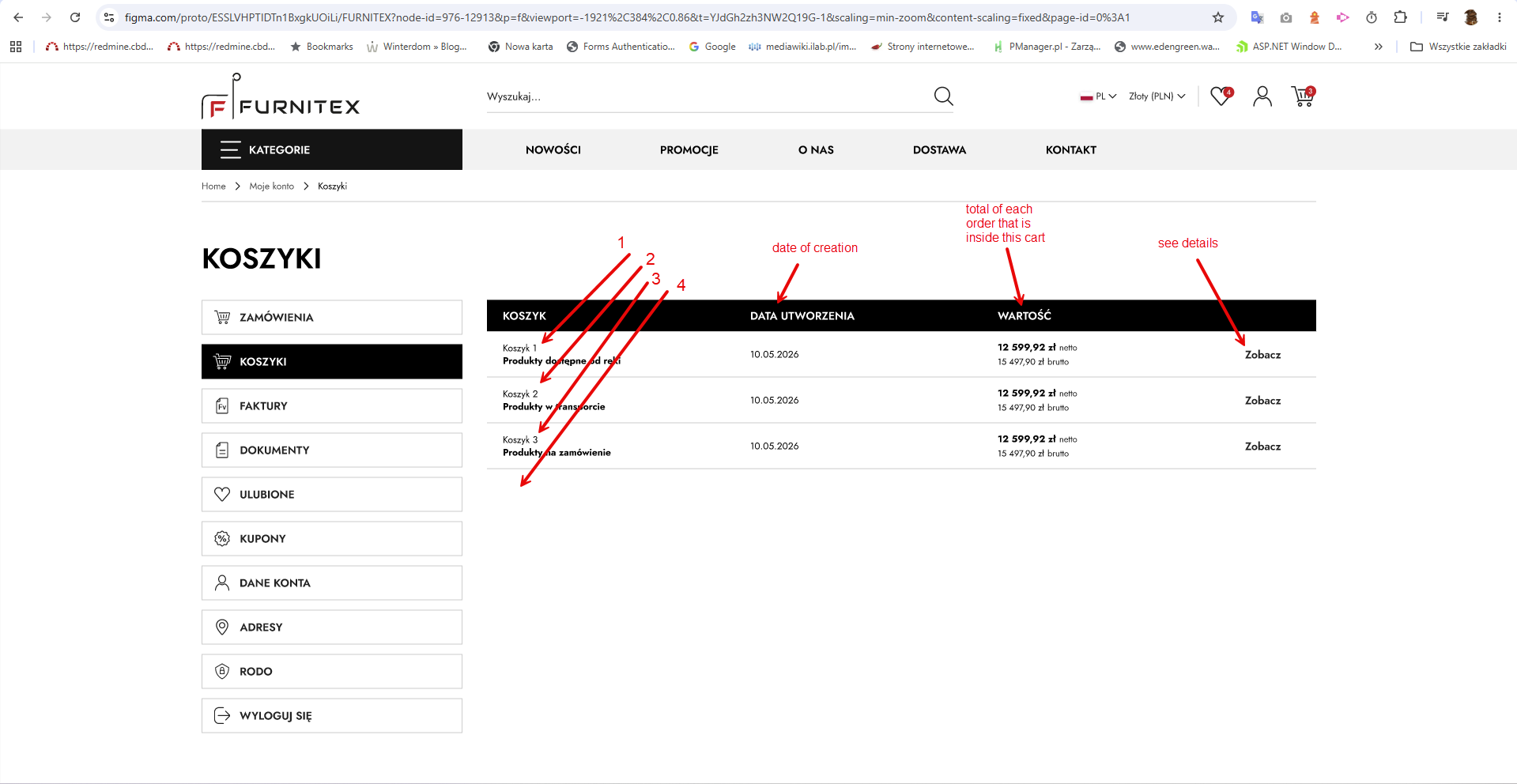Expand the Złoty (PLN) currency dropdown
This screenshot has height=784, width=1517.
1157,96
